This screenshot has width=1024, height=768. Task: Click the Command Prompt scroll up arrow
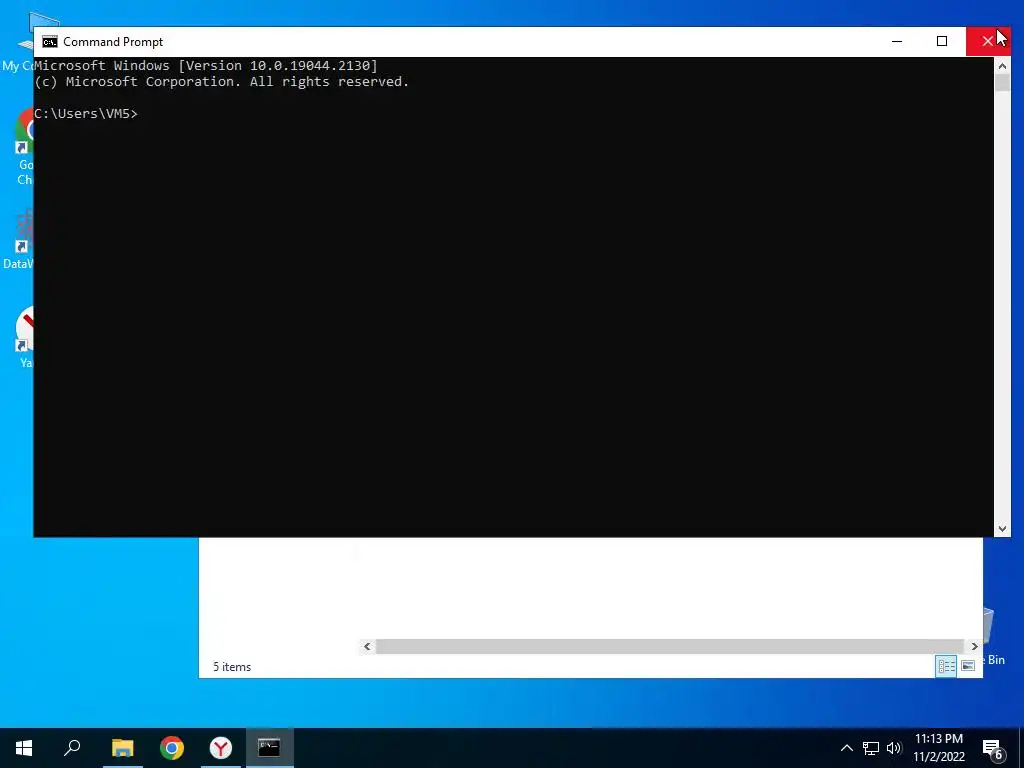click(1002, 65)
